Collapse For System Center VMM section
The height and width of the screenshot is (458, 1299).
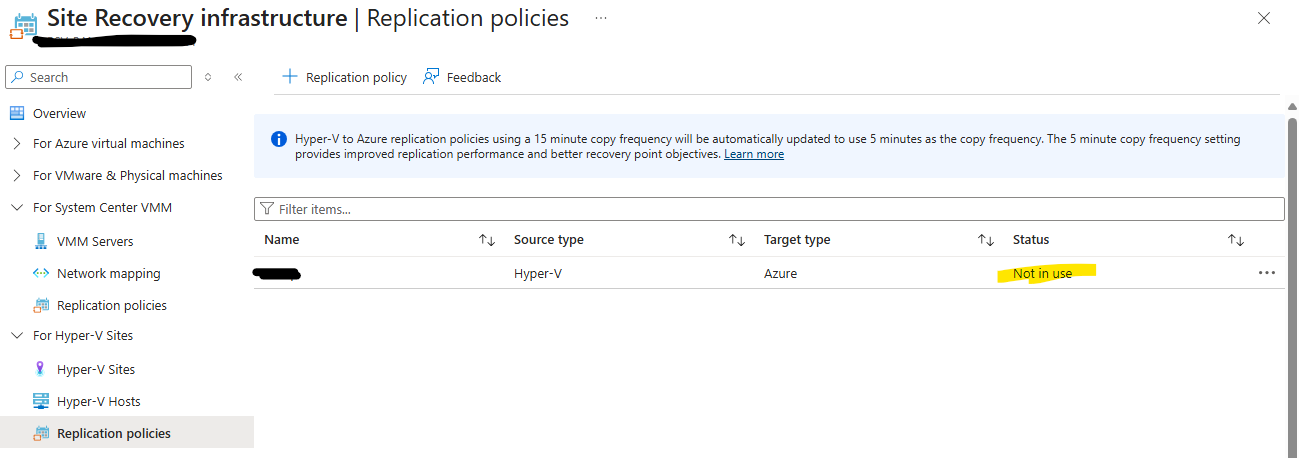tap(17, 208)
